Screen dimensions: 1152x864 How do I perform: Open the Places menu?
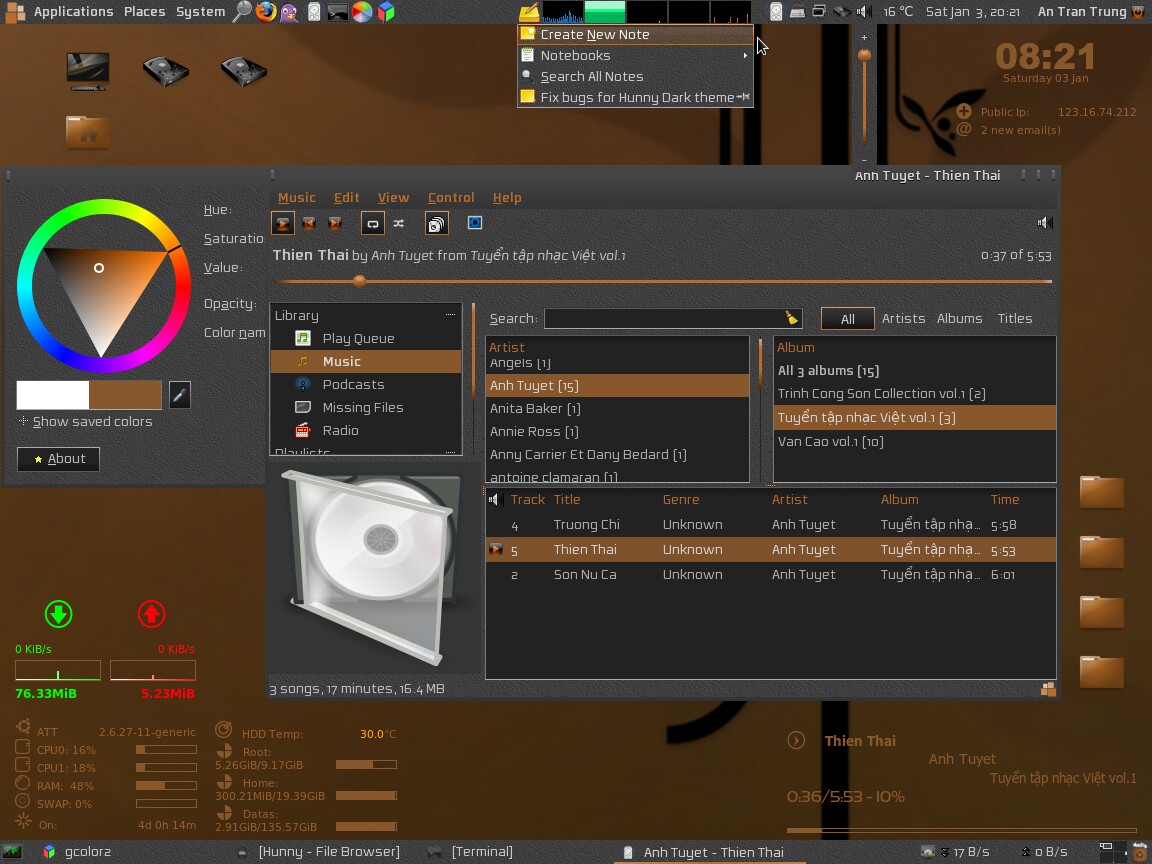[145, 12]
